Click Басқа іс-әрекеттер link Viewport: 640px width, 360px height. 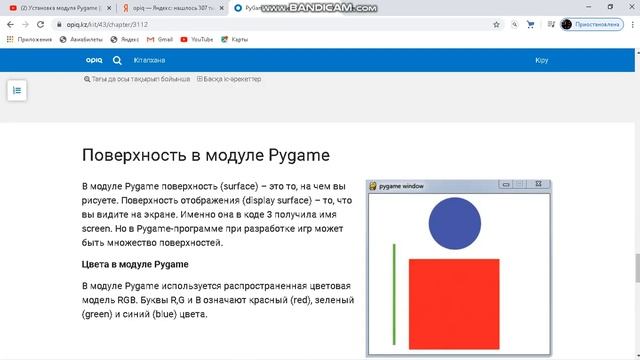click(229, 79)
